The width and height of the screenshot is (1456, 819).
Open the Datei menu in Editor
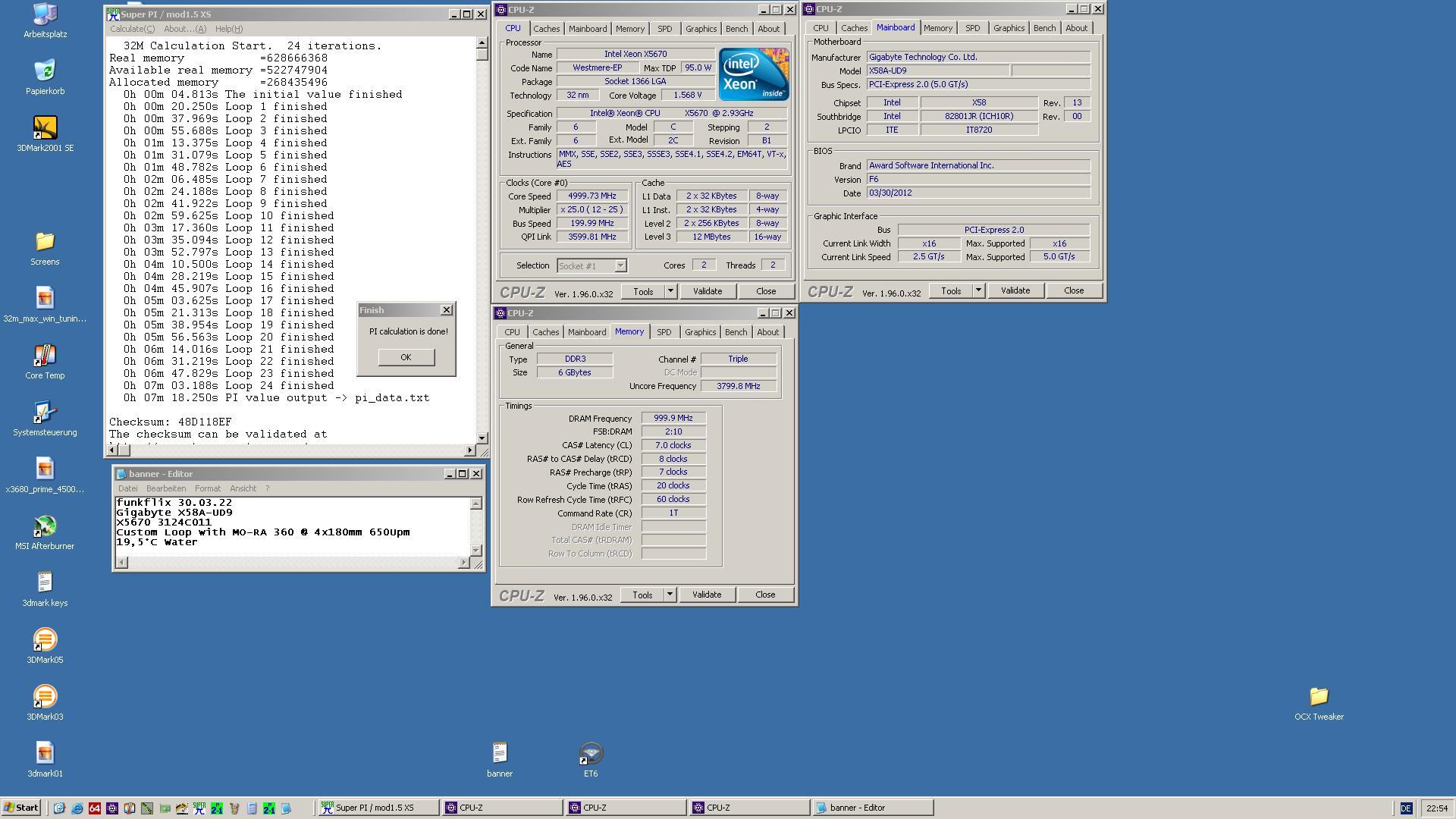[128, 488]
